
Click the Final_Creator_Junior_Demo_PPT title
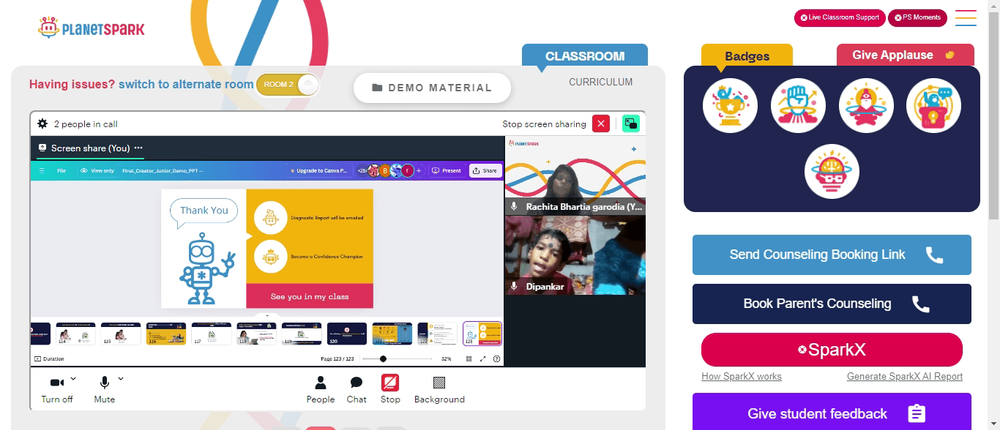[x=162, y=171]
